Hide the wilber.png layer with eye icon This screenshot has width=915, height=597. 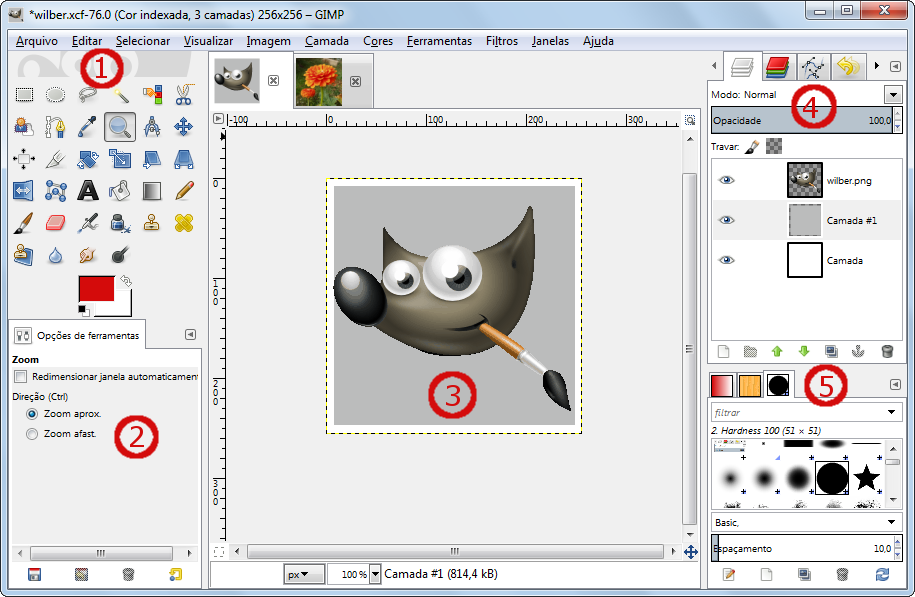coord(727,180)
